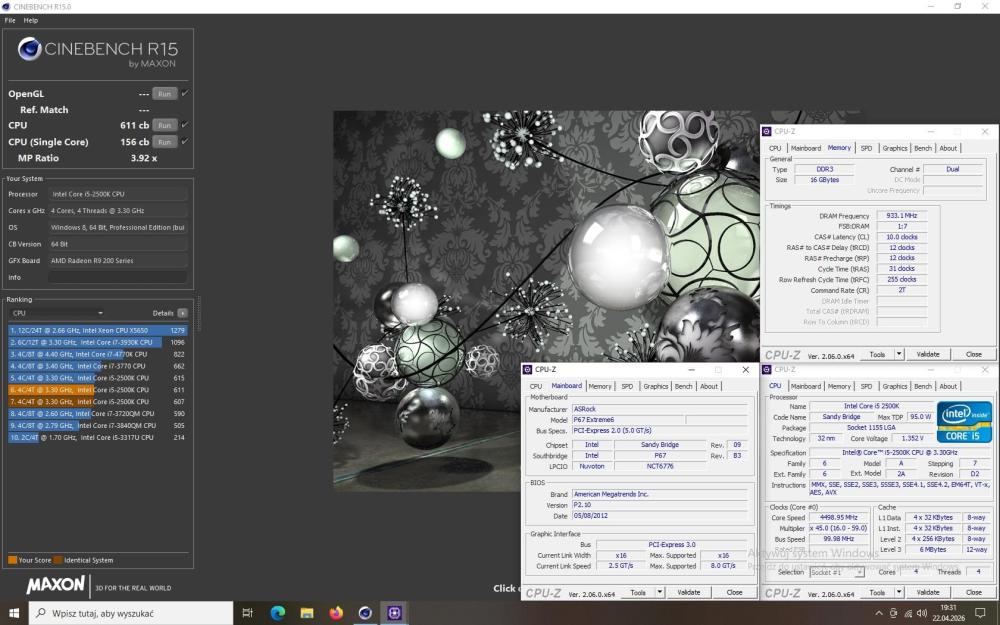Select ranking row 1 Xeon X5650
This screenshot has width=1000, height=625.
(98, 330)
